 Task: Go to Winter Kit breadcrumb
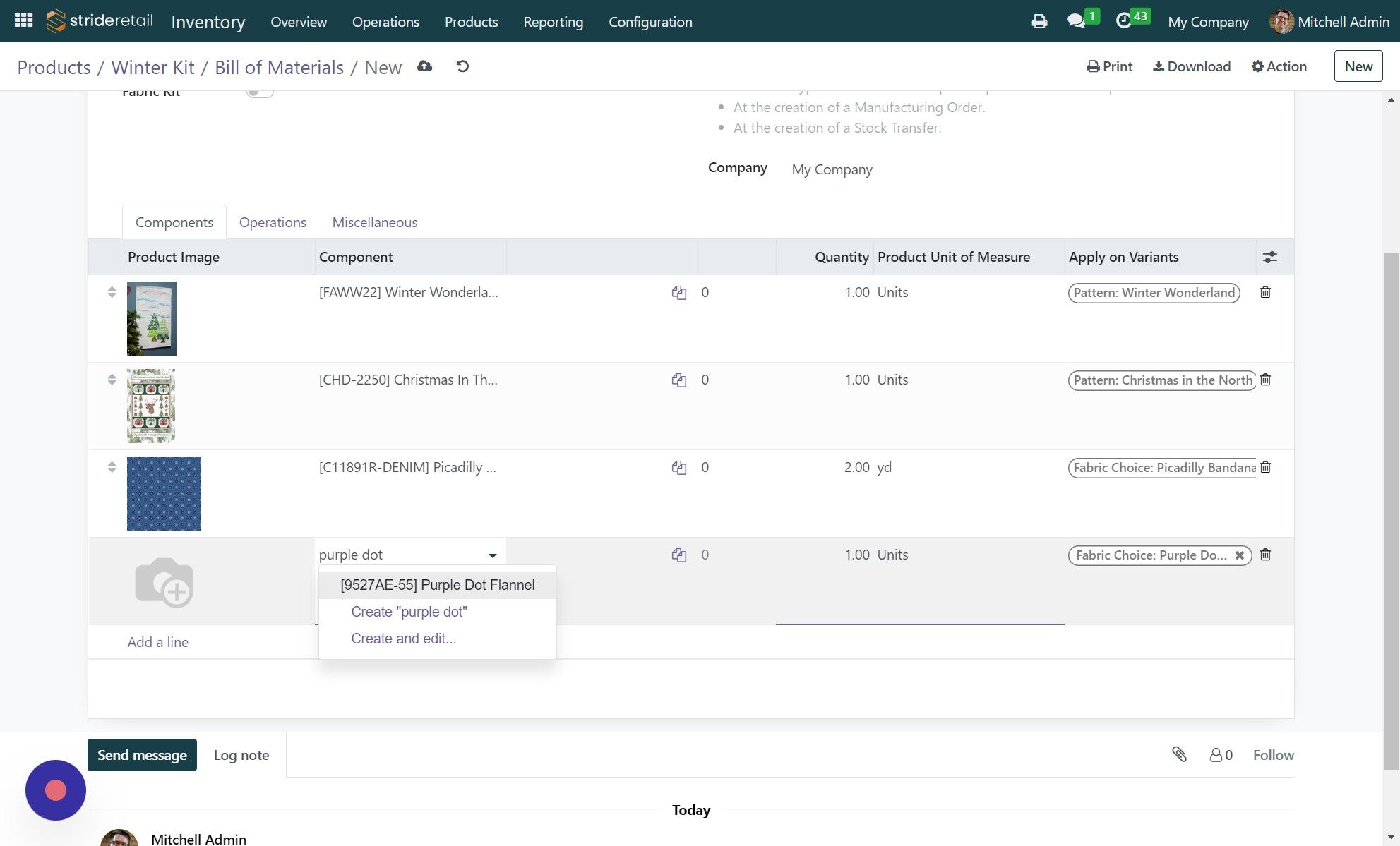[x=152, y=67]
